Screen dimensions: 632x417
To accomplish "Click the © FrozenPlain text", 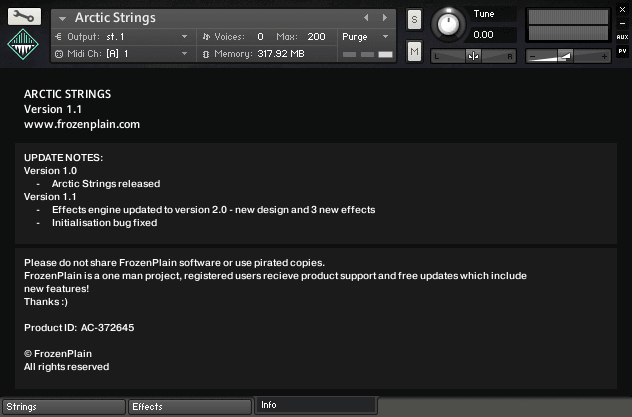I will coord(58,353).
